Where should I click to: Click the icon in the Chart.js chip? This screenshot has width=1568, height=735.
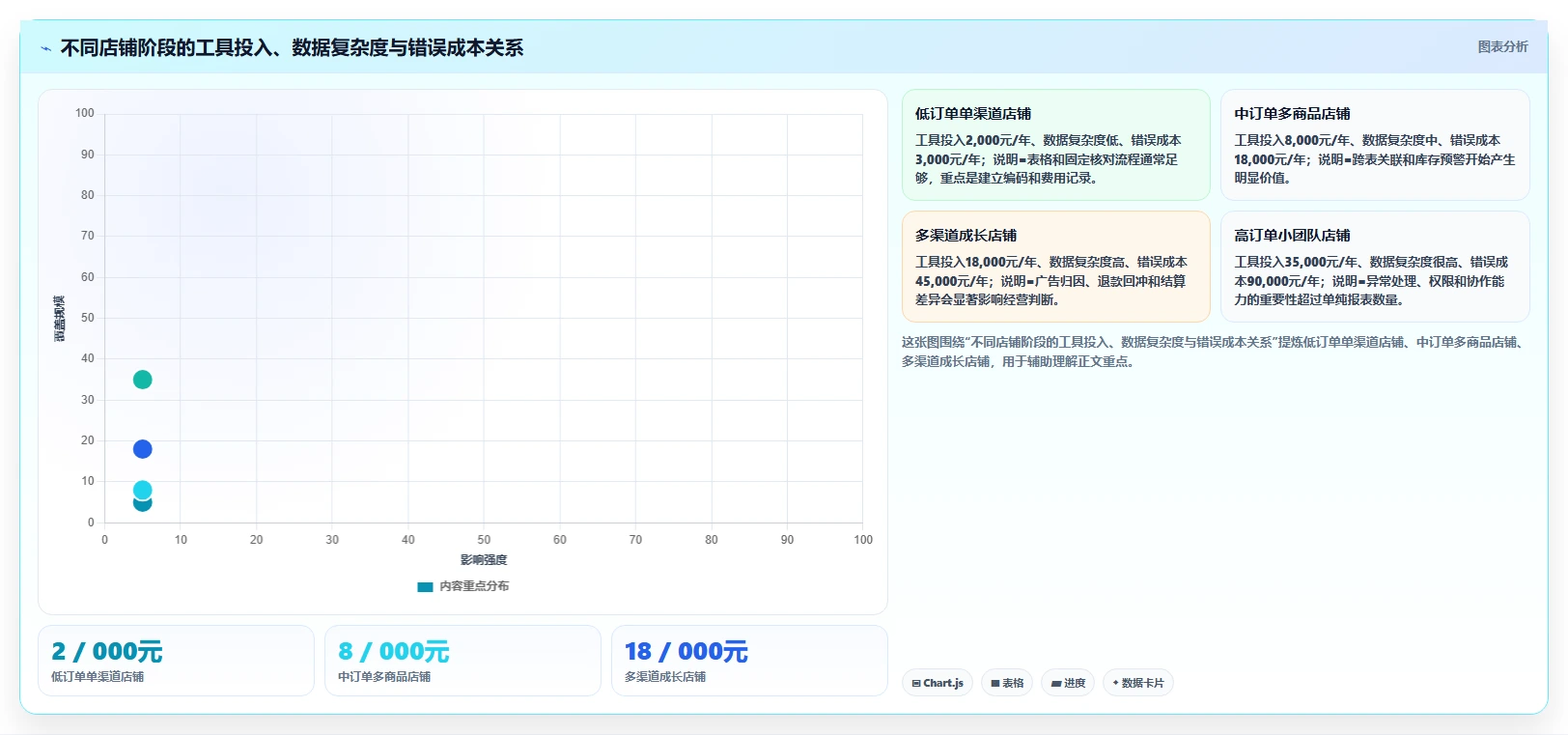[916, 683]
